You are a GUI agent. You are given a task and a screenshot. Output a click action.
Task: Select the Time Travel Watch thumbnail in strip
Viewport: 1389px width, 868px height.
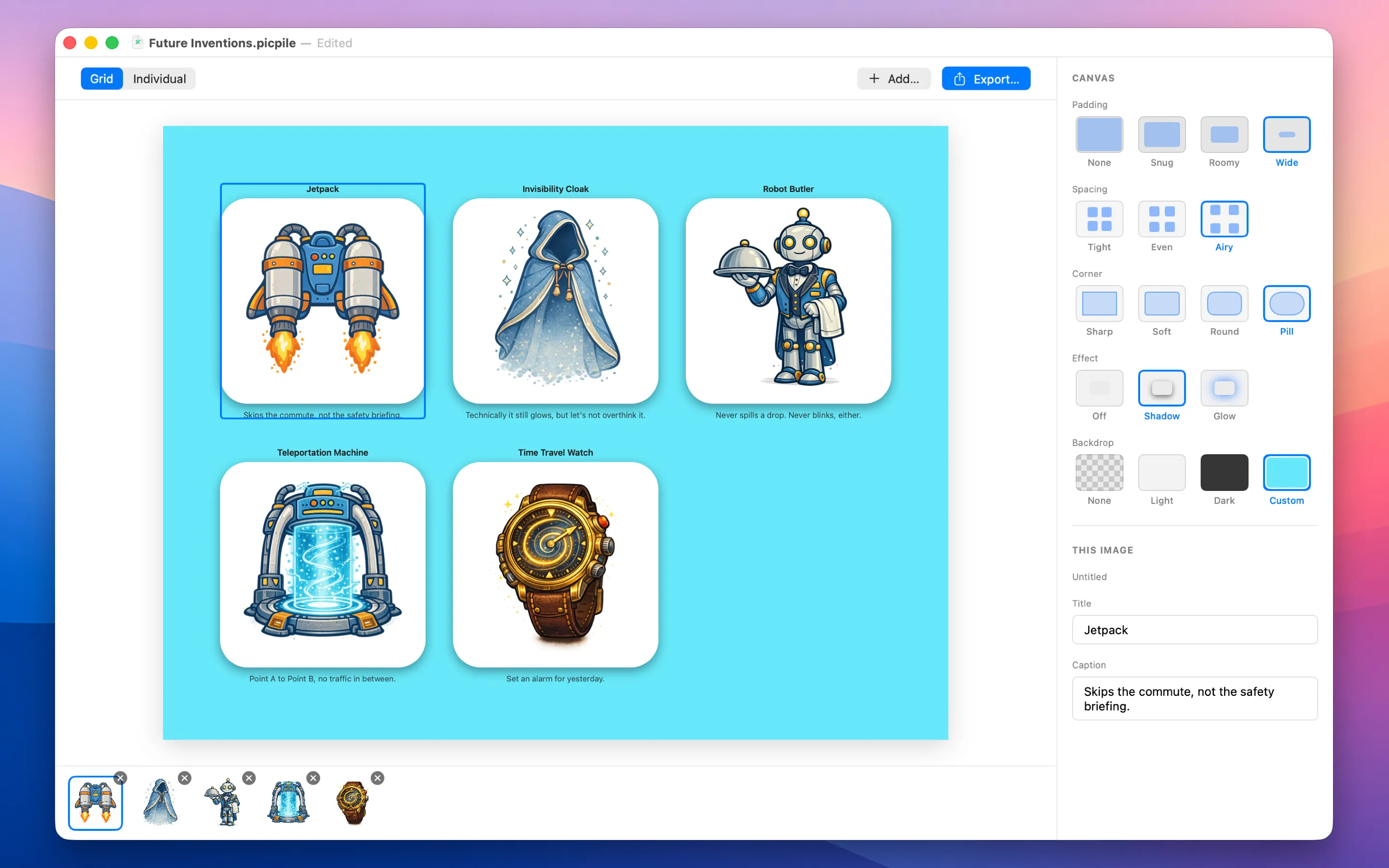353,802
